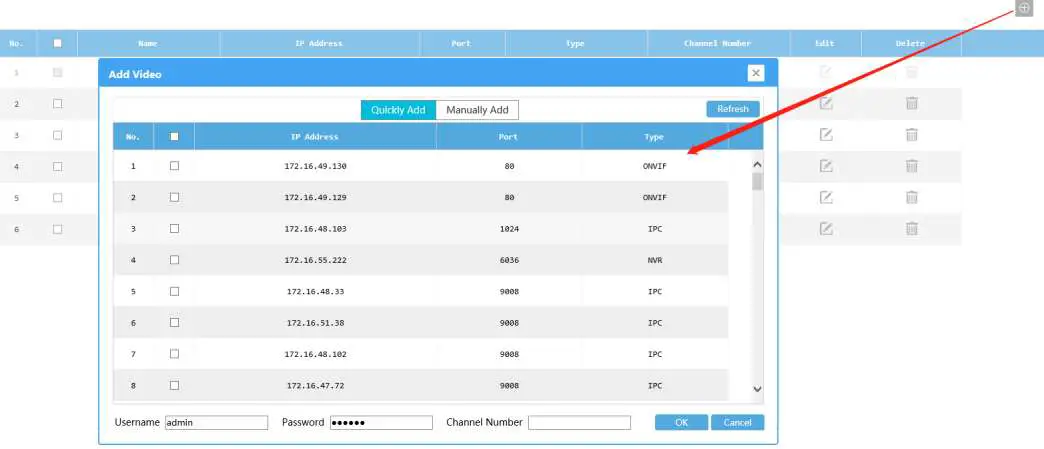1044x449 pixels.
Task: Focus the Channel Number field
Action: tap(579, 422)
